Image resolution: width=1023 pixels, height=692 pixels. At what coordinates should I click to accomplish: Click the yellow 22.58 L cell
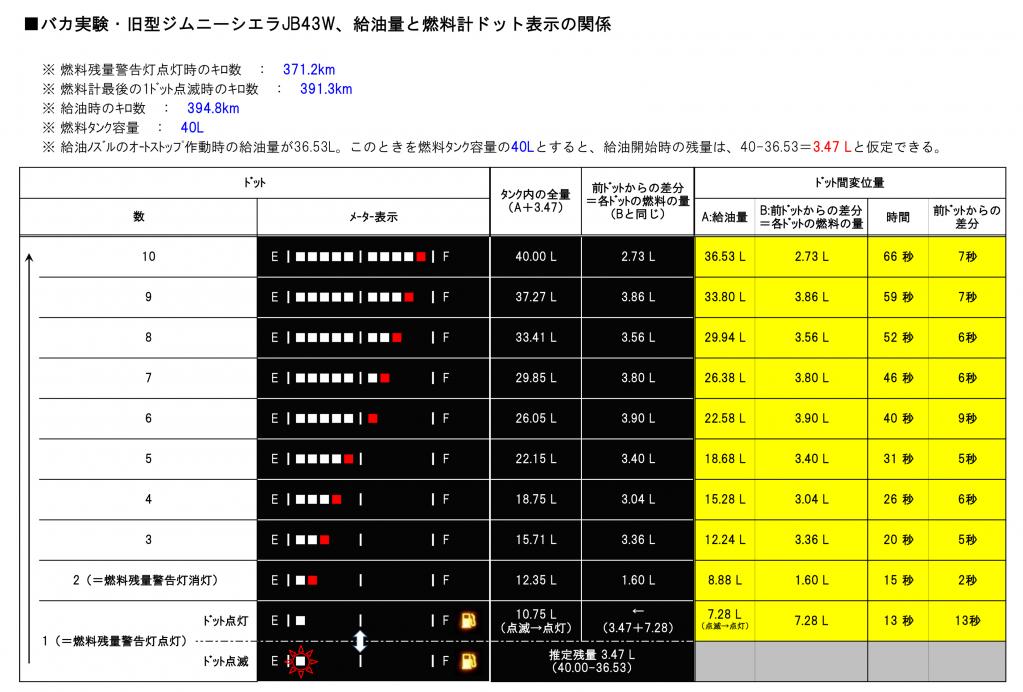[724, 418]
